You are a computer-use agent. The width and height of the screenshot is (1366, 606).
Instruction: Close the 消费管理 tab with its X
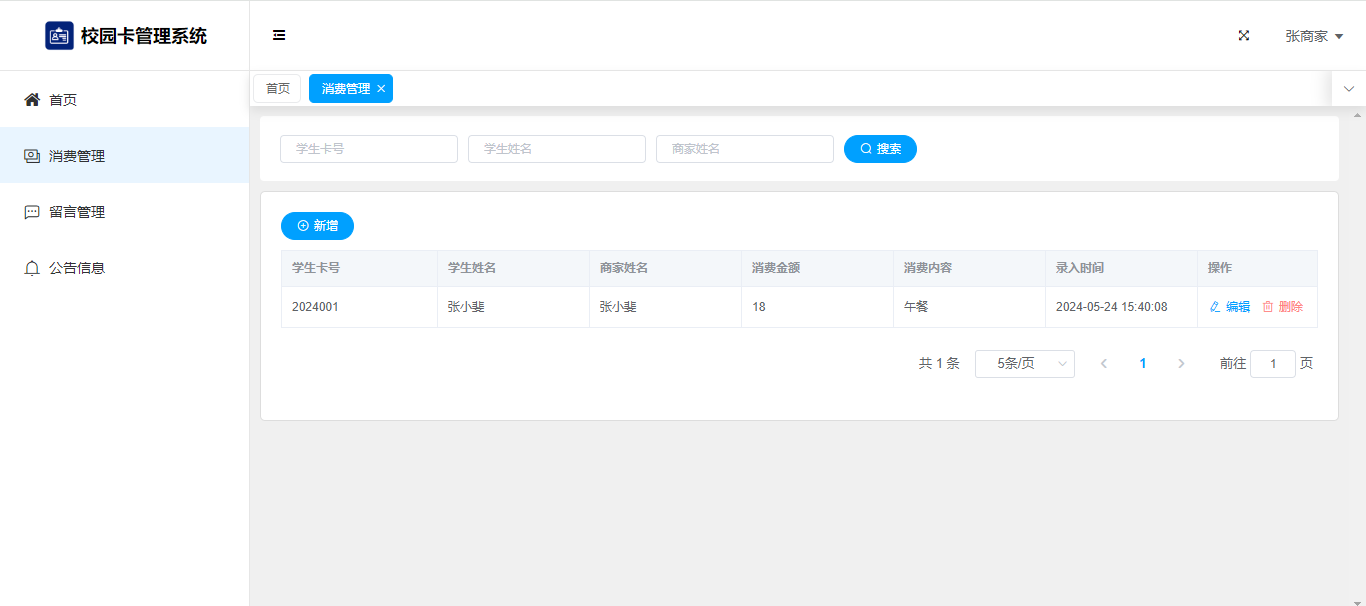[x=381, y=89]
